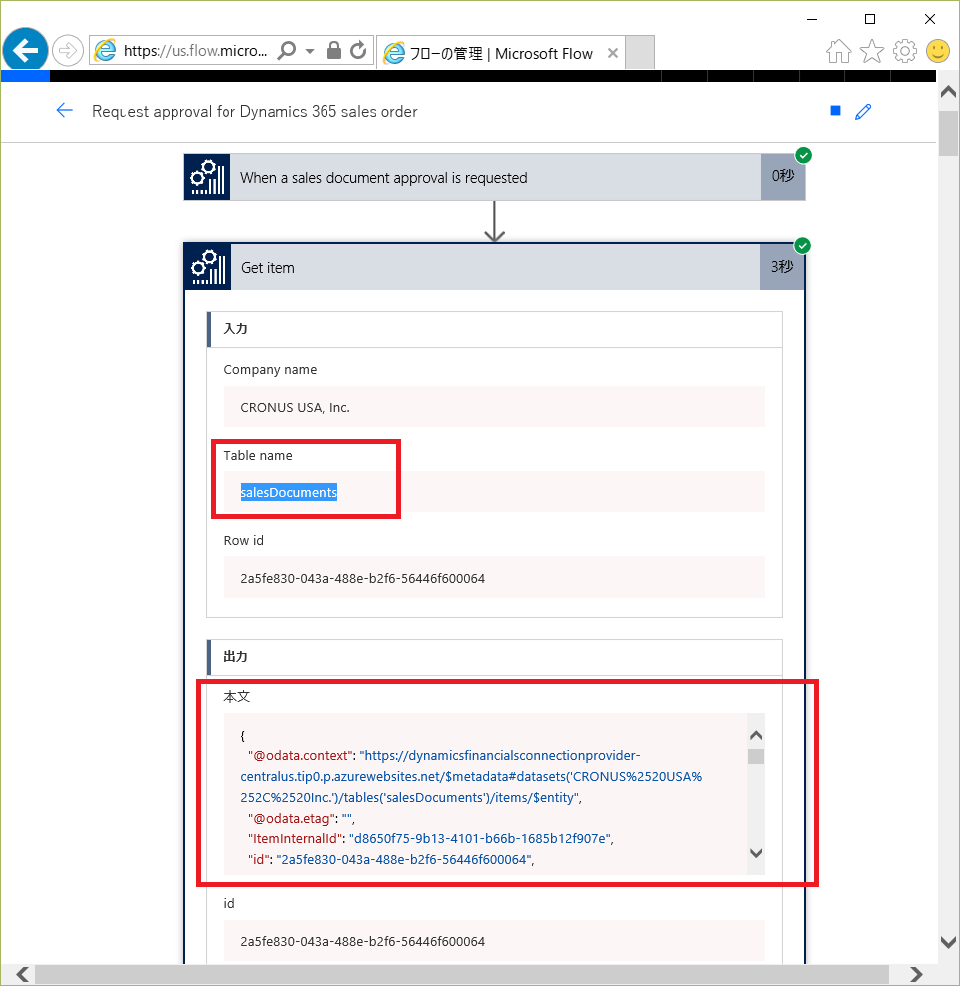Open Favorites with the star icon

[872, 52]
